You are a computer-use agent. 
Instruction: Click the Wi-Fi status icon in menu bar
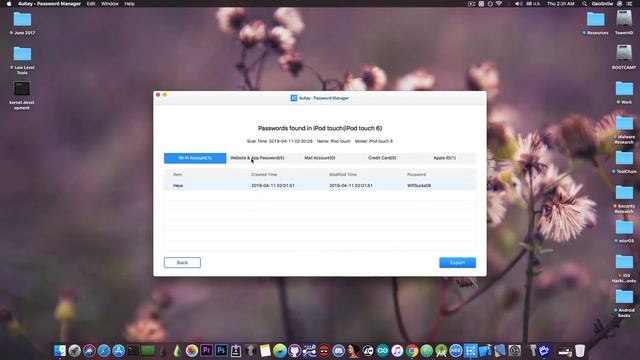pyautogui.click(x=499, y=4)
